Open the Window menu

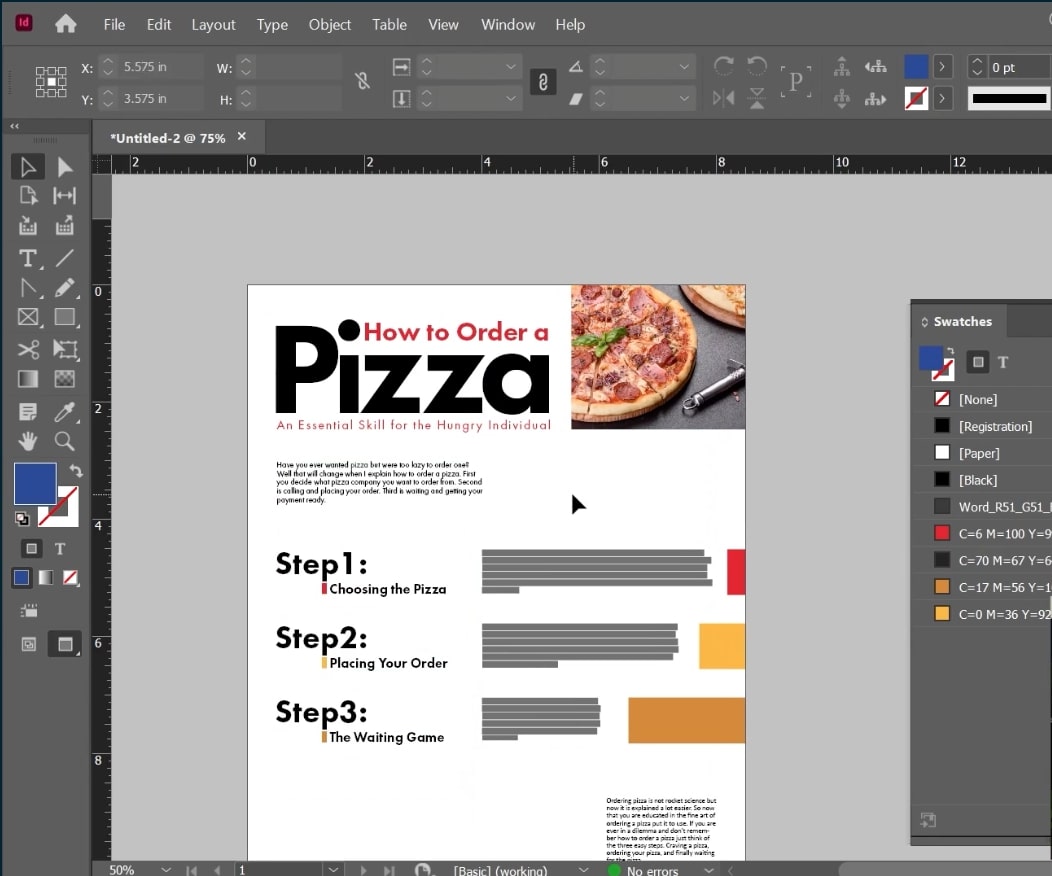click(507, 25)
